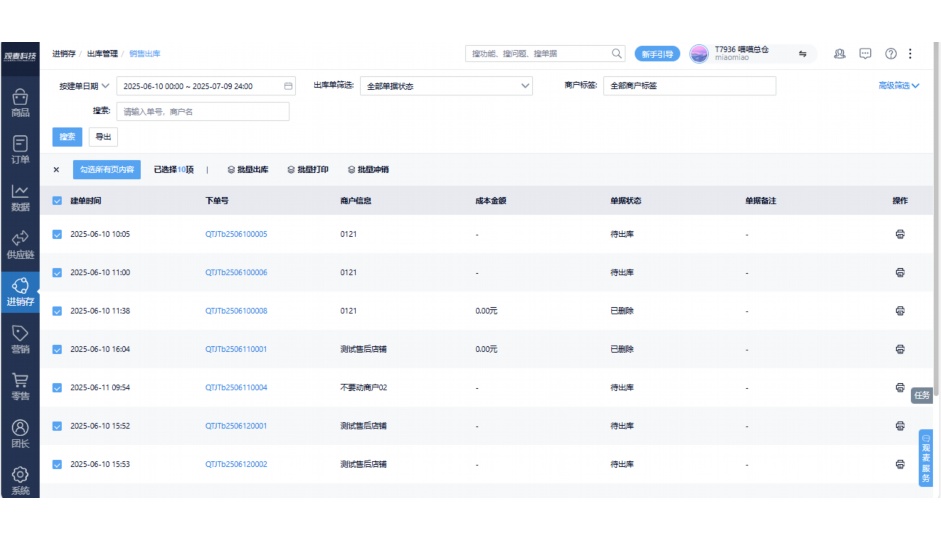Open the 订单 (Orders) sidebar section
Screen dimensions: 941x540
pos(20,150)
